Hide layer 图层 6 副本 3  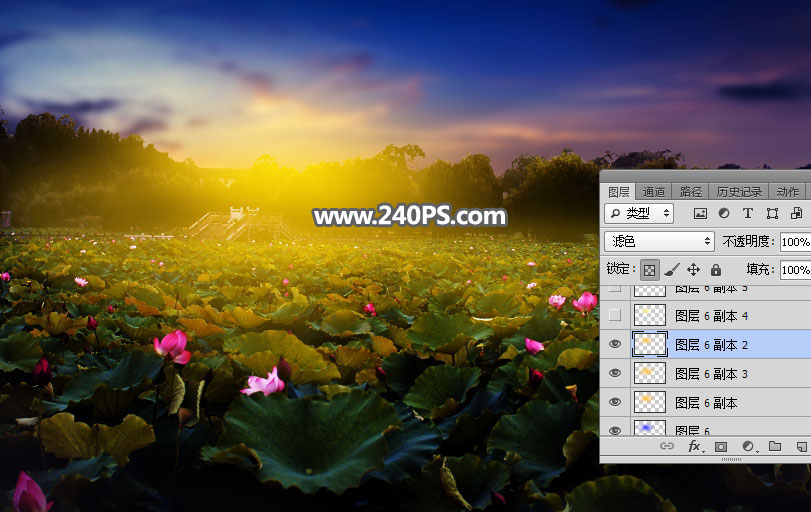coord(615,373)
